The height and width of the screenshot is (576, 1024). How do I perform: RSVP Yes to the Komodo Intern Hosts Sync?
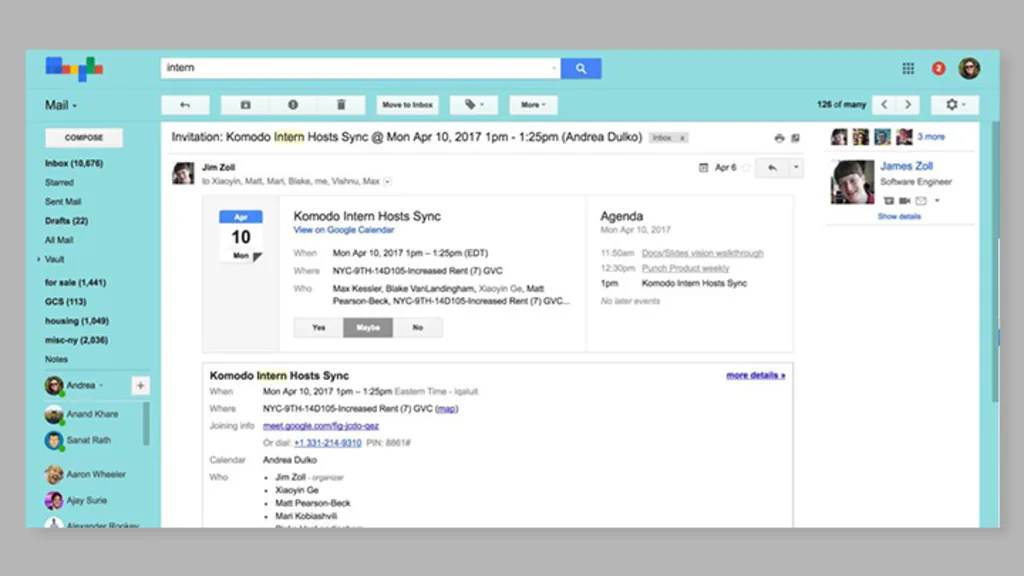pyautogui.click(x=318, y=327)
